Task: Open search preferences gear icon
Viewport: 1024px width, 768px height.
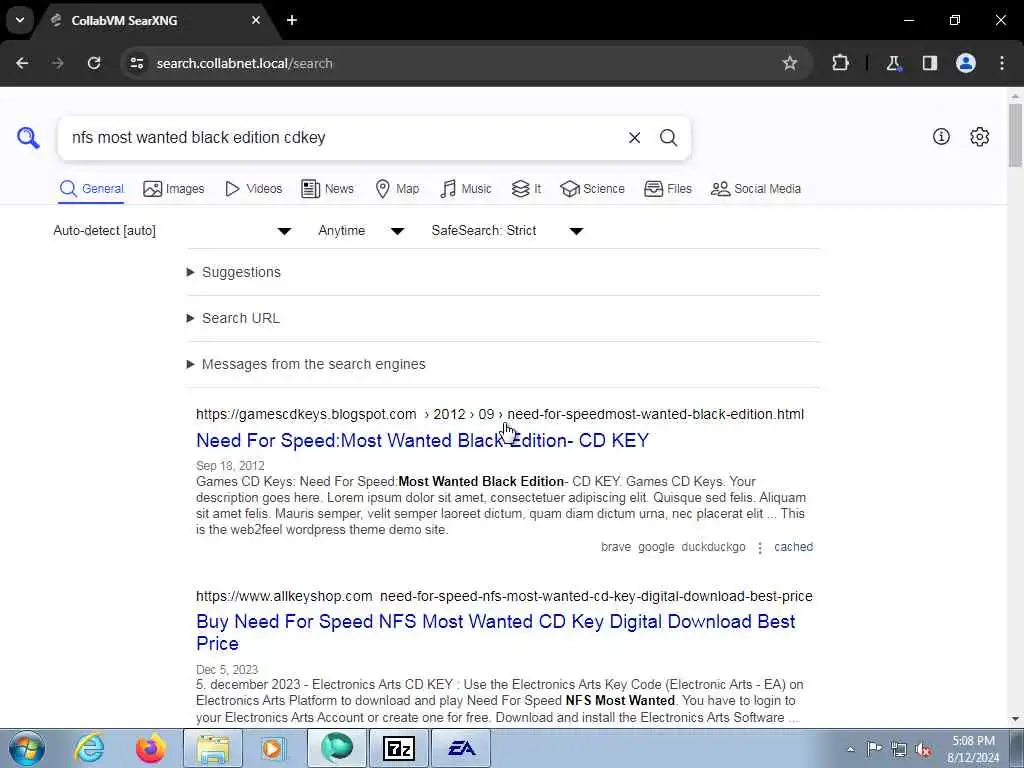Action: 980,136
